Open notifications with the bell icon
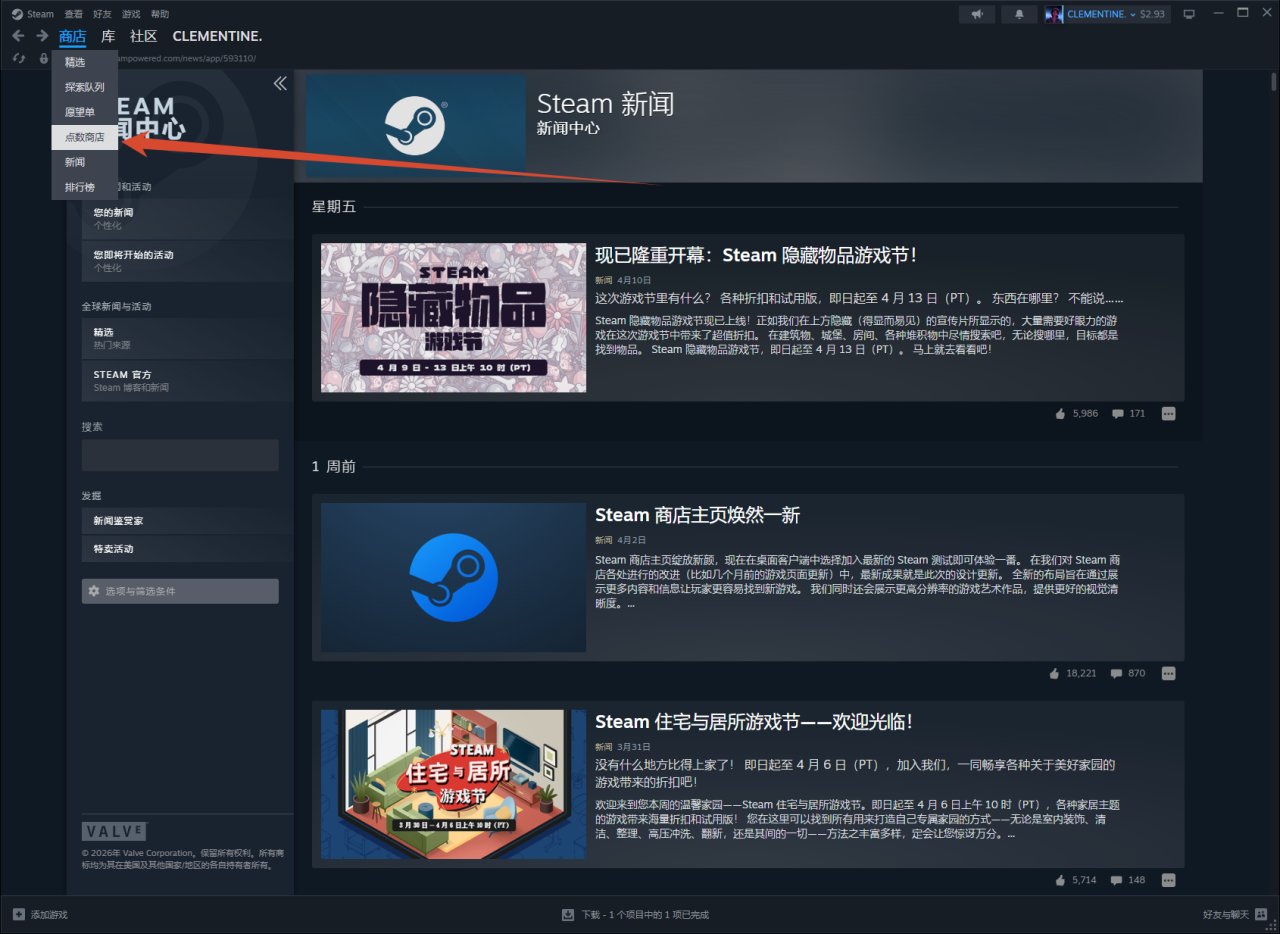 1019,14
